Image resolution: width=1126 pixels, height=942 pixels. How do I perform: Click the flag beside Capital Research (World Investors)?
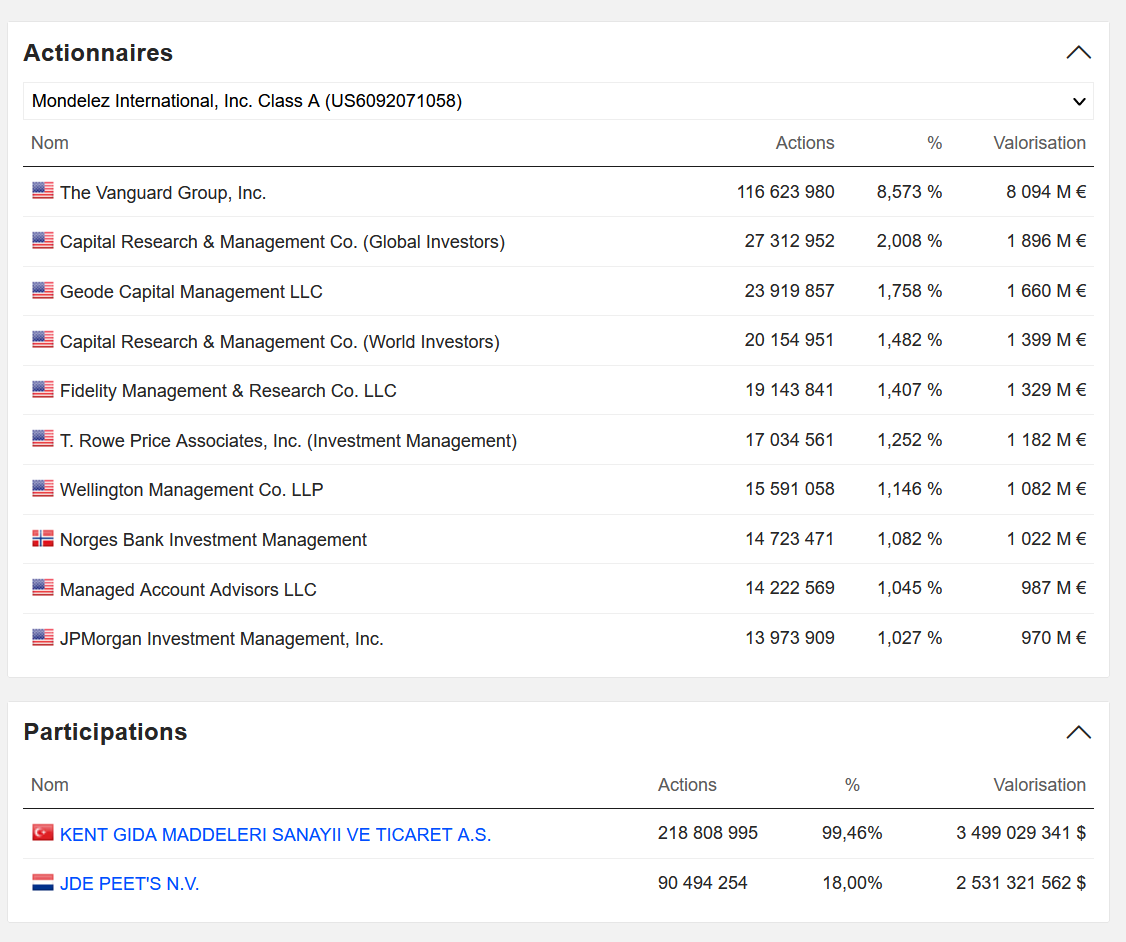[43, 340]
